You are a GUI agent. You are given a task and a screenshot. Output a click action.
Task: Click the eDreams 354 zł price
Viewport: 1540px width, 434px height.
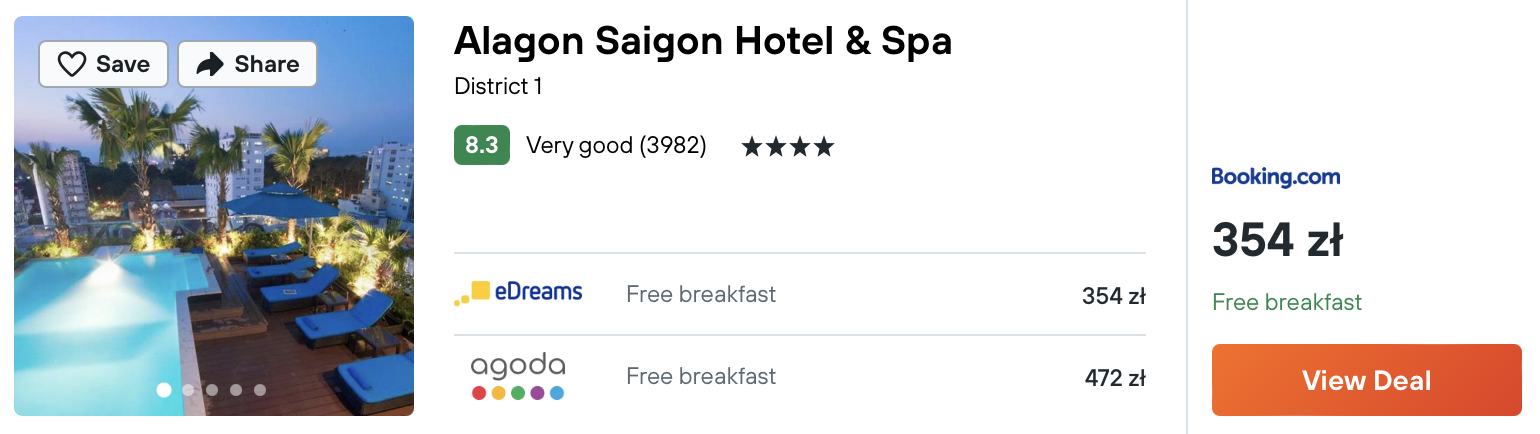1114,296
